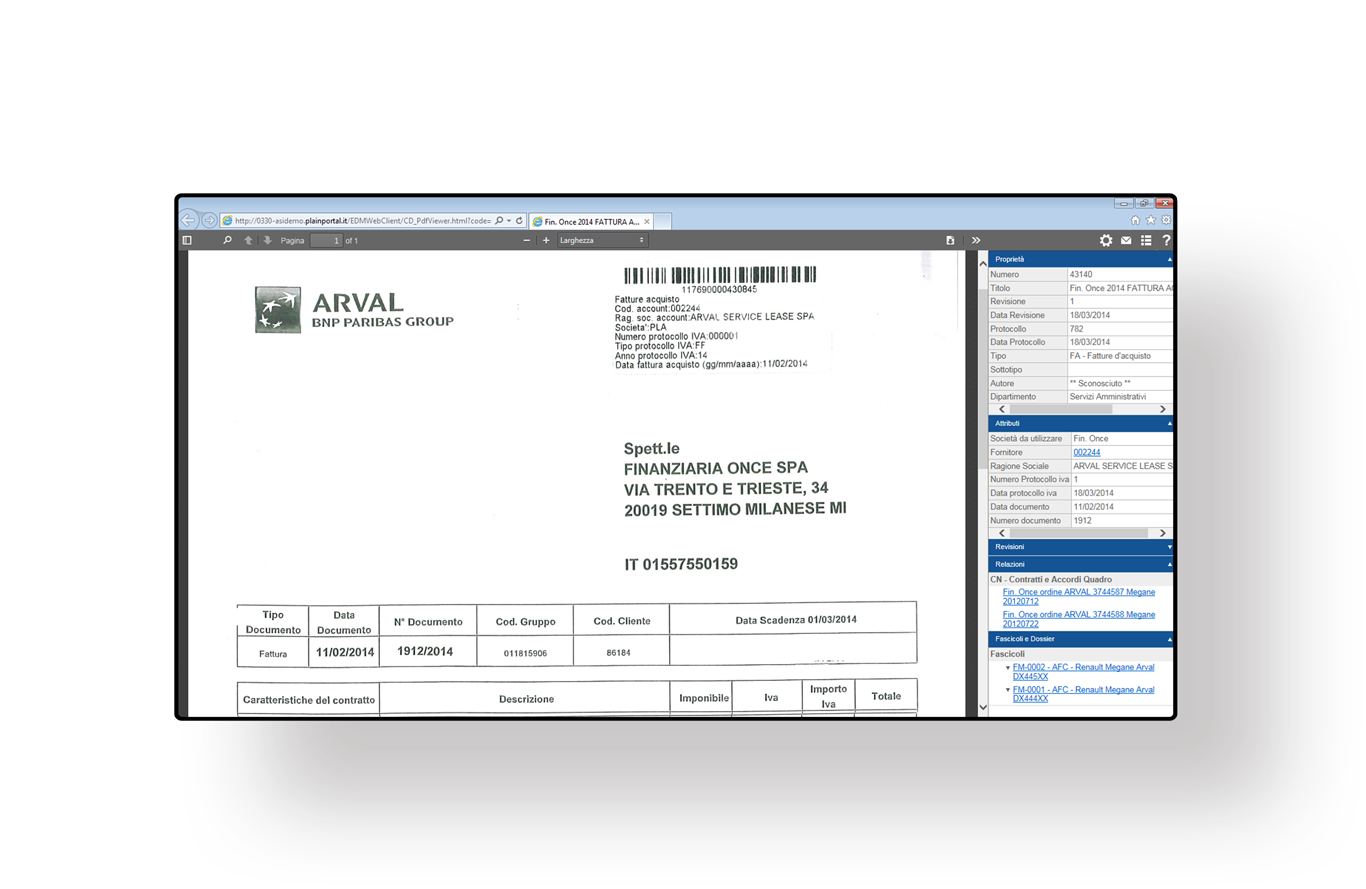Open the list view icon
1366x889 pixels.
(x=1146, y=241)
